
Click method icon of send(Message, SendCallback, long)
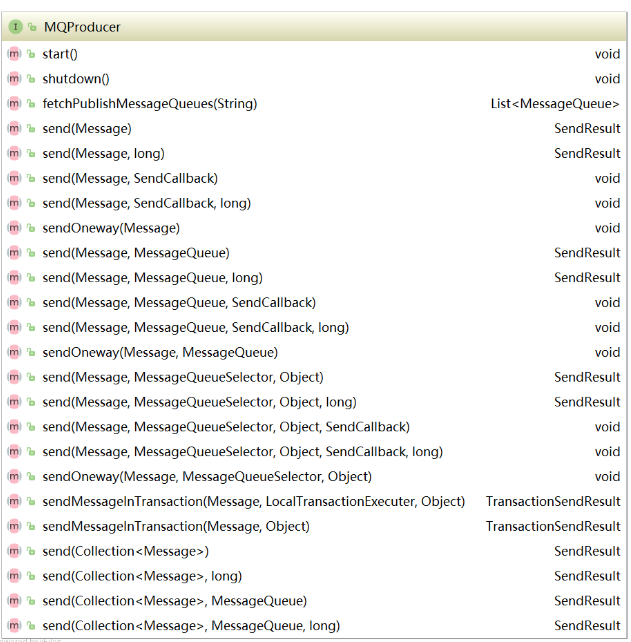click(x=14, y=203)
